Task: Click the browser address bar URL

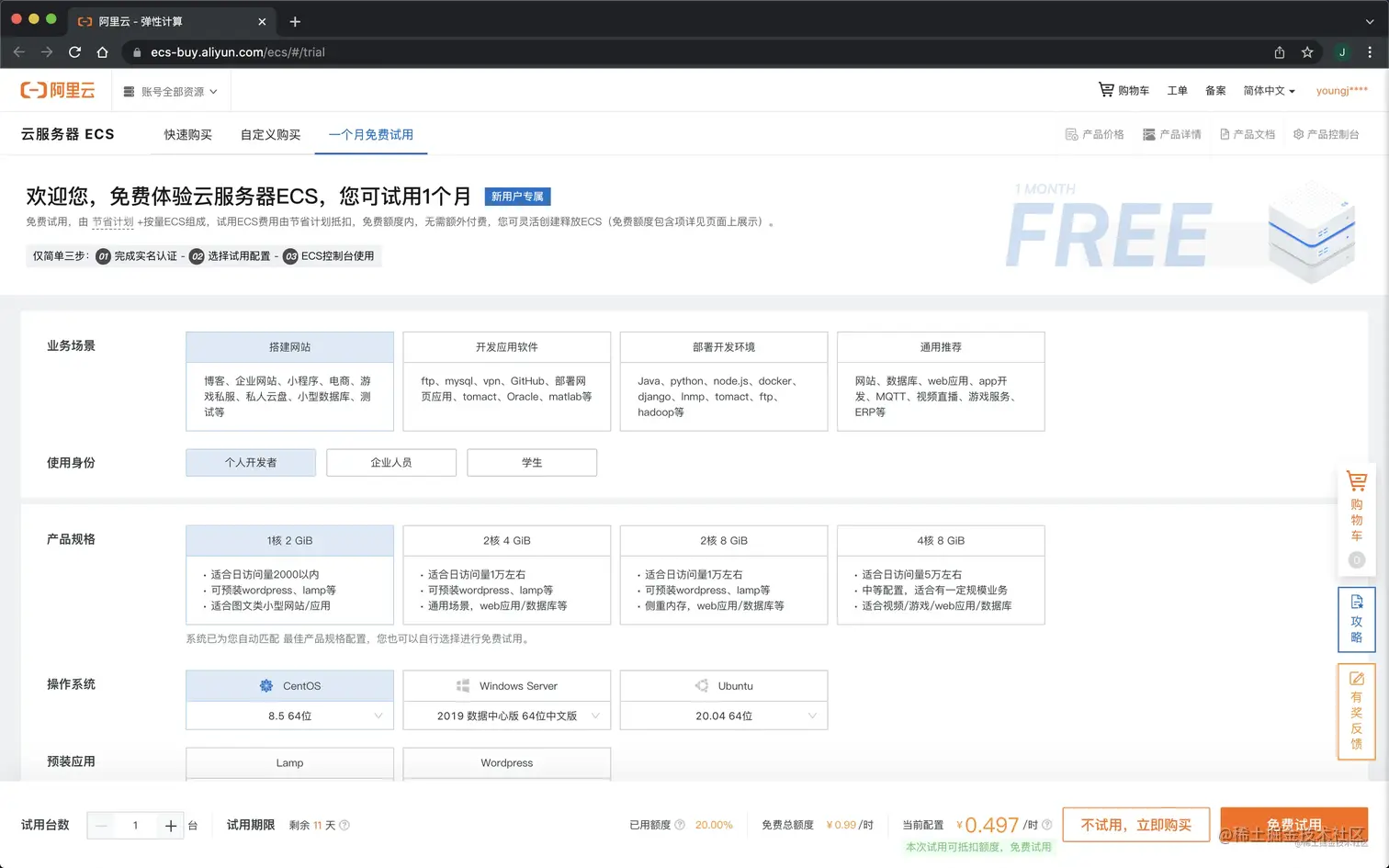Action: point(238,52)
